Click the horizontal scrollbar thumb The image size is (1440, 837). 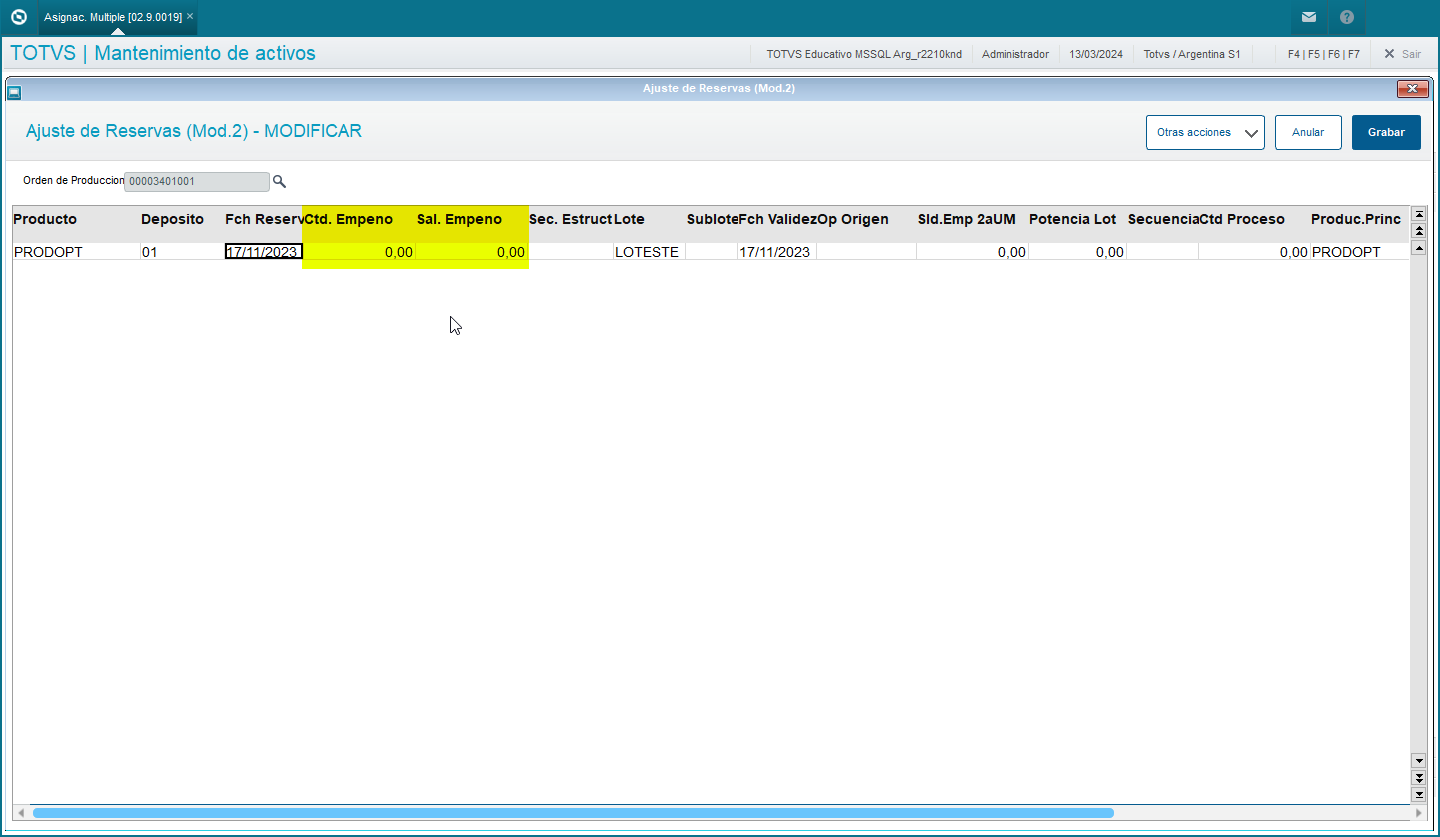click(x=573, y=813)
